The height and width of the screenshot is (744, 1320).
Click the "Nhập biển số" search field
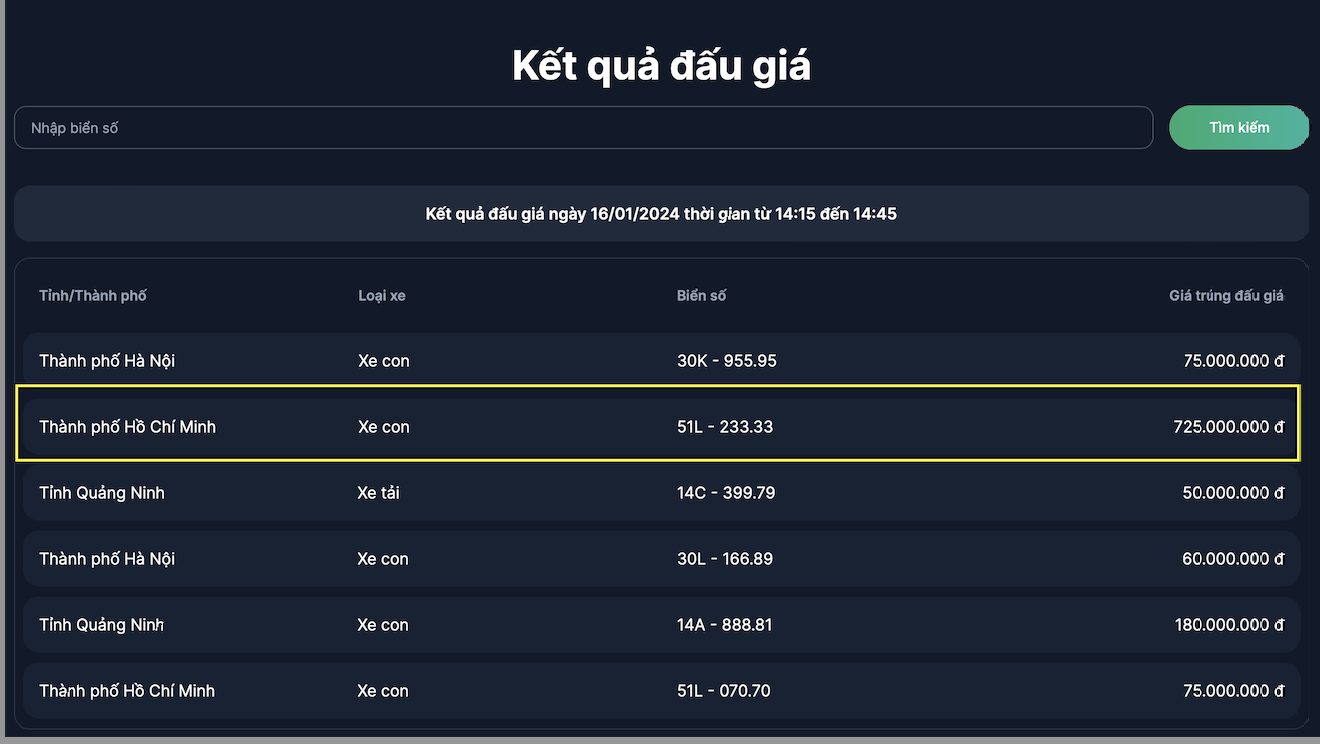(x=583, y=128)
